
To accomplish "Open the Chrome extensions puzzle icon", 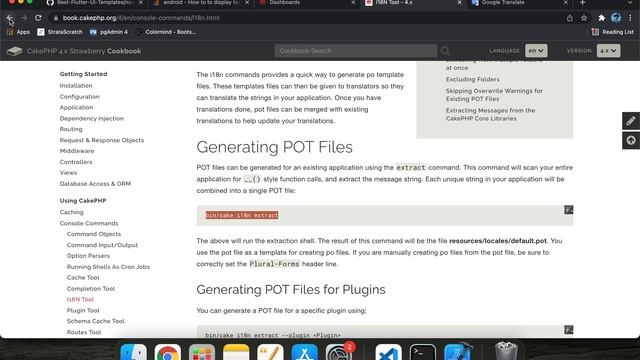I will [x=601, y=18].
